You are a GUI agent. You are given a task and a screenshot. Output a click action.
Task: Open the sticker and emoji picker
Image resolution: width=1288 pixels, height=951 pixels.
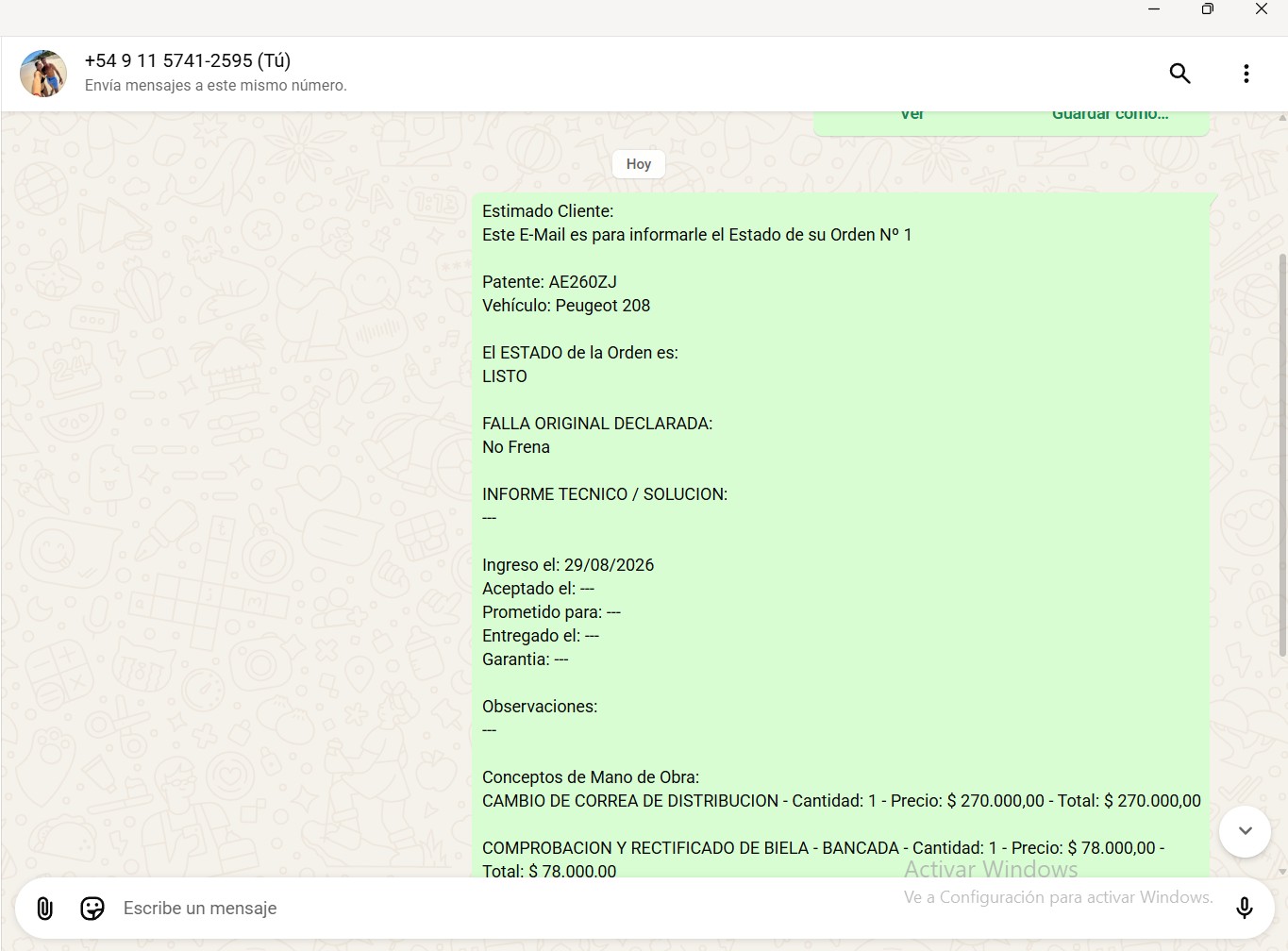click(x=92, y=909)
